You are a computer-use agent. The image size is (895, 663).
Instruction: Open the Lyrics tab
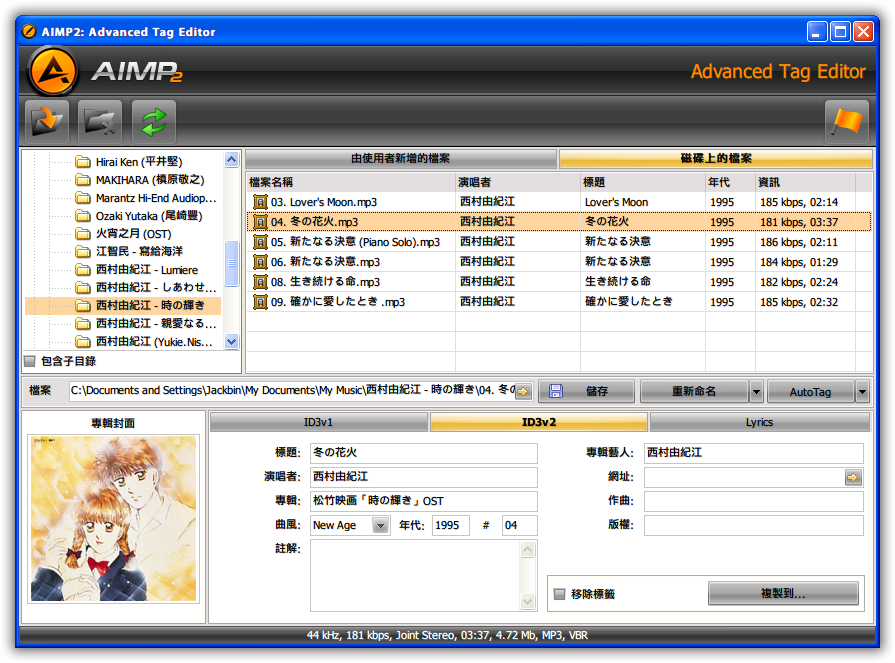click(758, 423)
